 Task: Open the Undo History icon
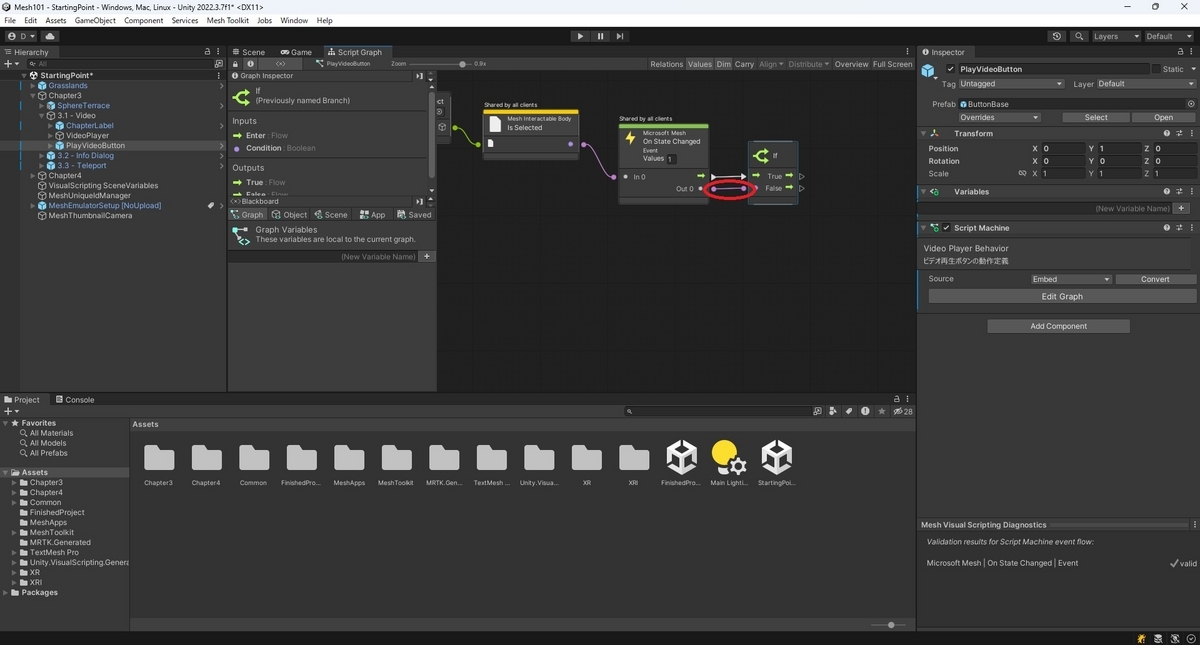pos(1057,36)
